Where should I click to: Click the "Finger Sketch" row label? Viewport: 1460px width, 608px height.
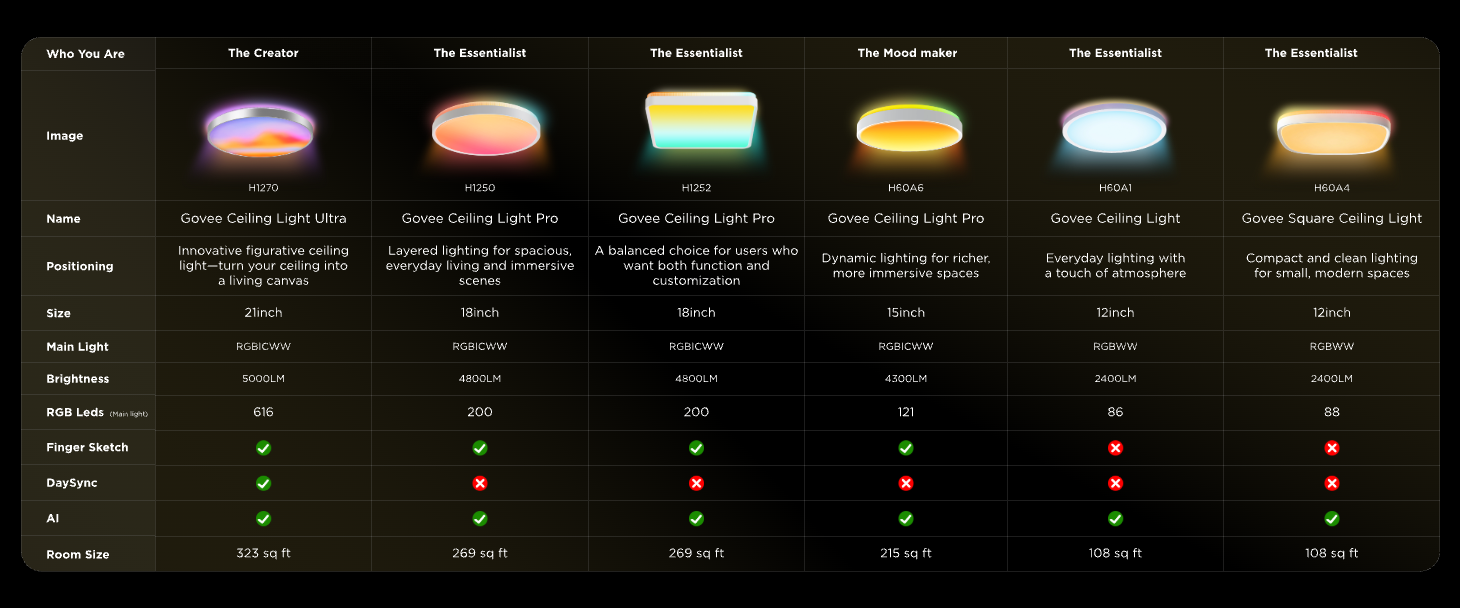click(x=87, y=448)
